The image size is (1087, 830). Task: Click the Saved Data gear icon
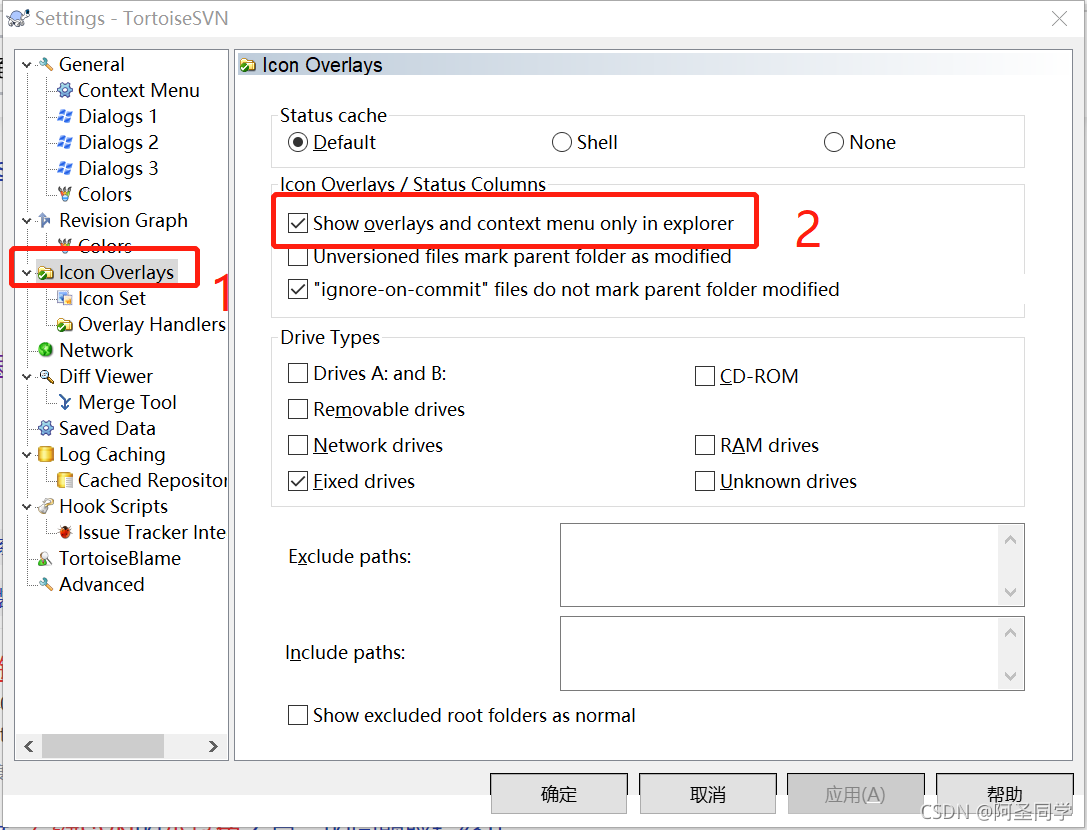[46, 429]
